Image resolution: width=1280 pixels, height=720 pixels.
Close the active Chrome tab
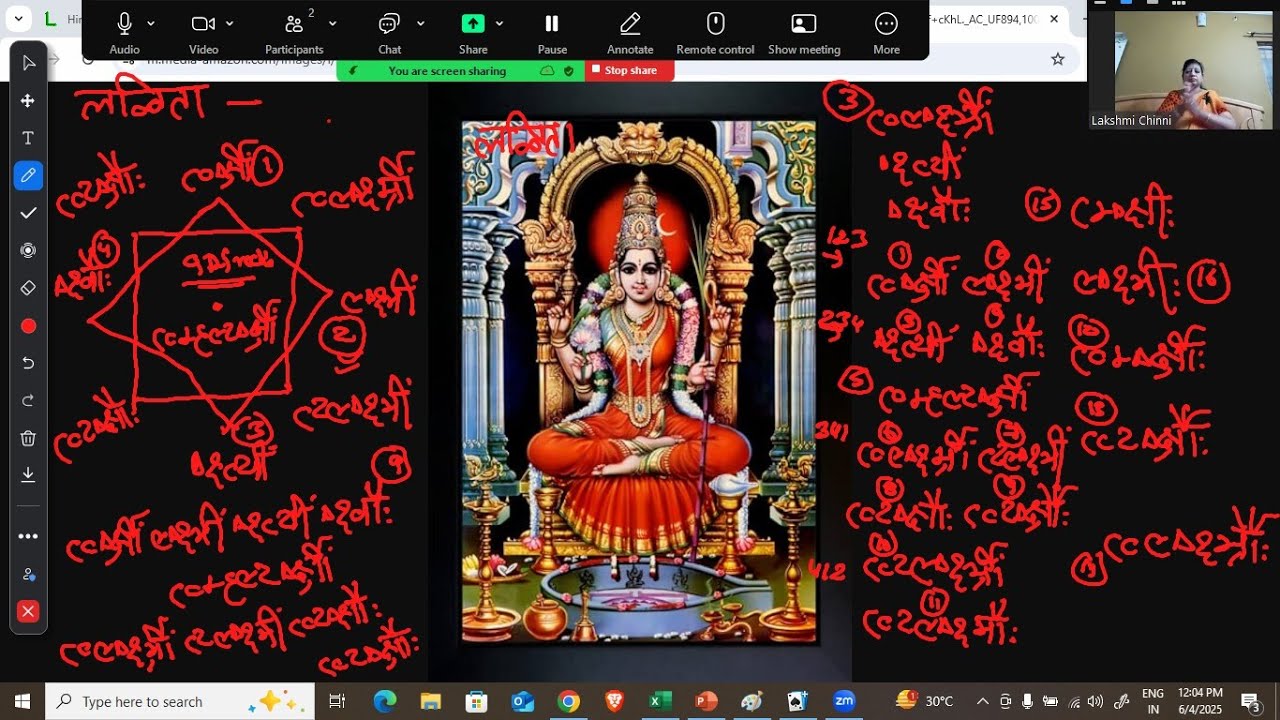tap(1054, 19)
